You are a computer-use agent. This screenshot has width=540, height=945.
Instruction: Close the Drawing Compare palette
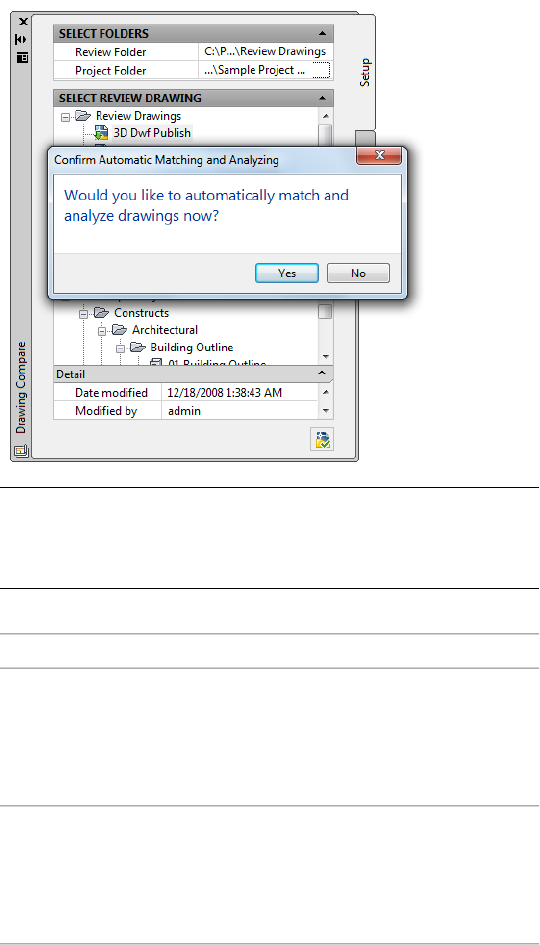[x=22, y=22]
